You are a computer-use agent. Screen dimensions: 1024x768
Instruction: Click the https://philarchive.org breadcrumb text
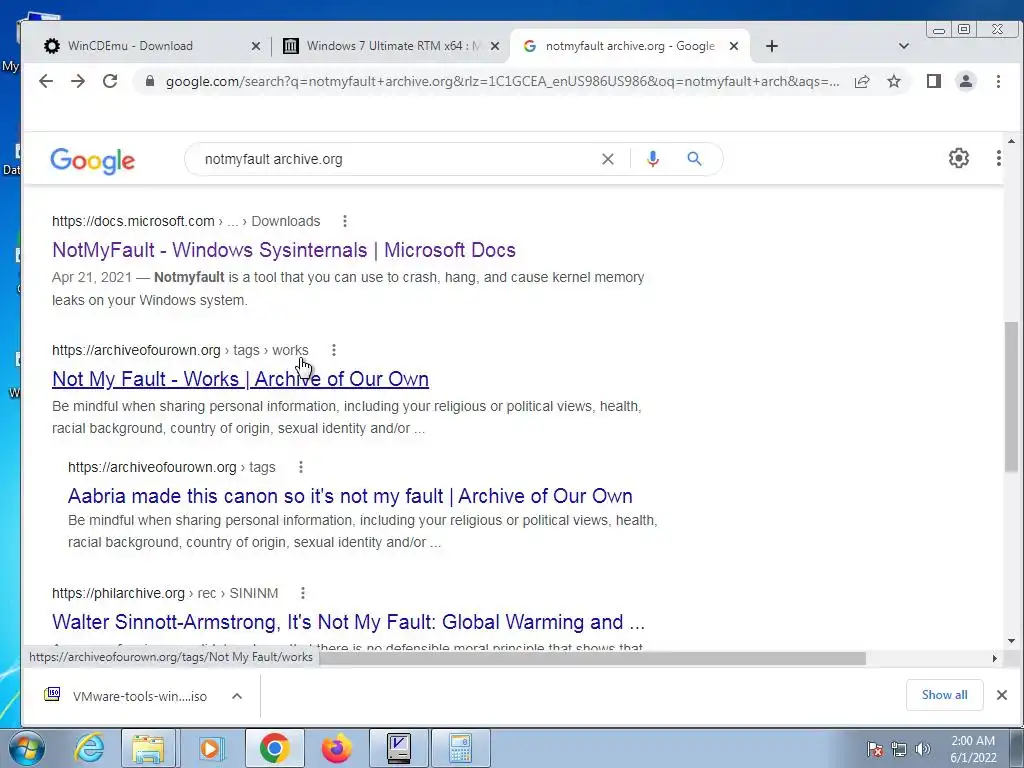118,593
